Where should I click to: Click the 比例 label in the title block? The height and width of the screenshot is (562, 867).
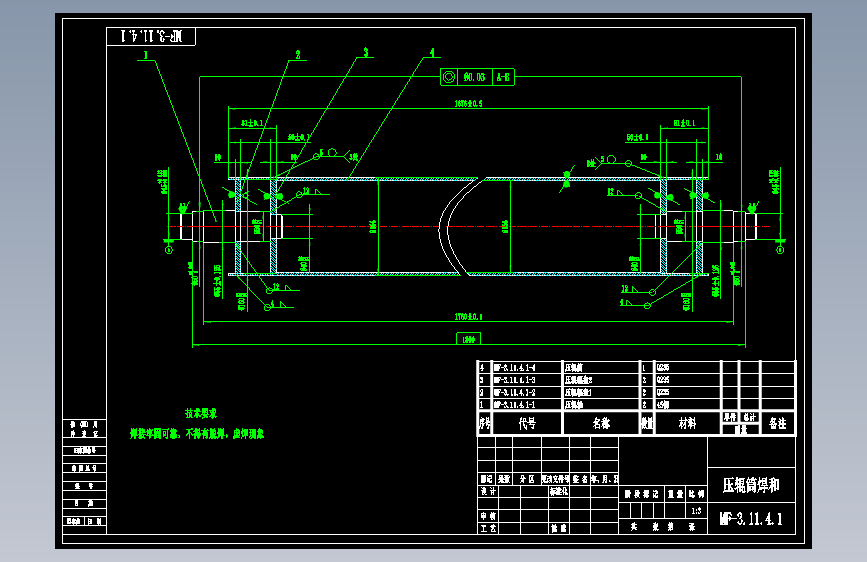[697, 494]
